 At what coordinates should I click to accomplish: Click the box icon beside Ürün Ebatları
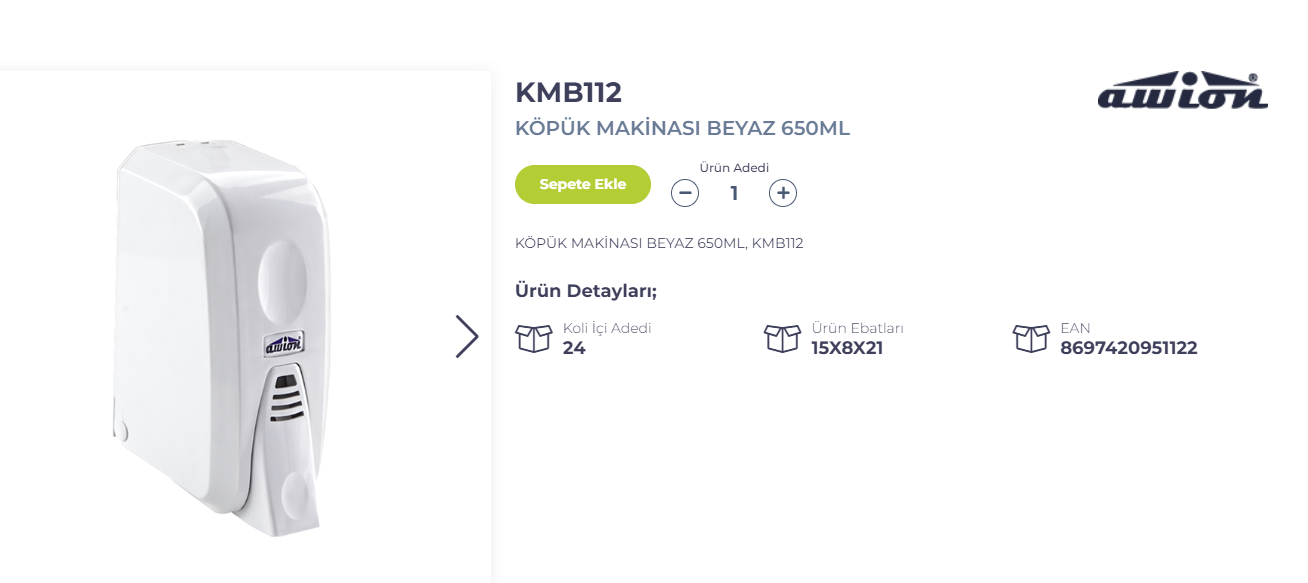[782, 338]
